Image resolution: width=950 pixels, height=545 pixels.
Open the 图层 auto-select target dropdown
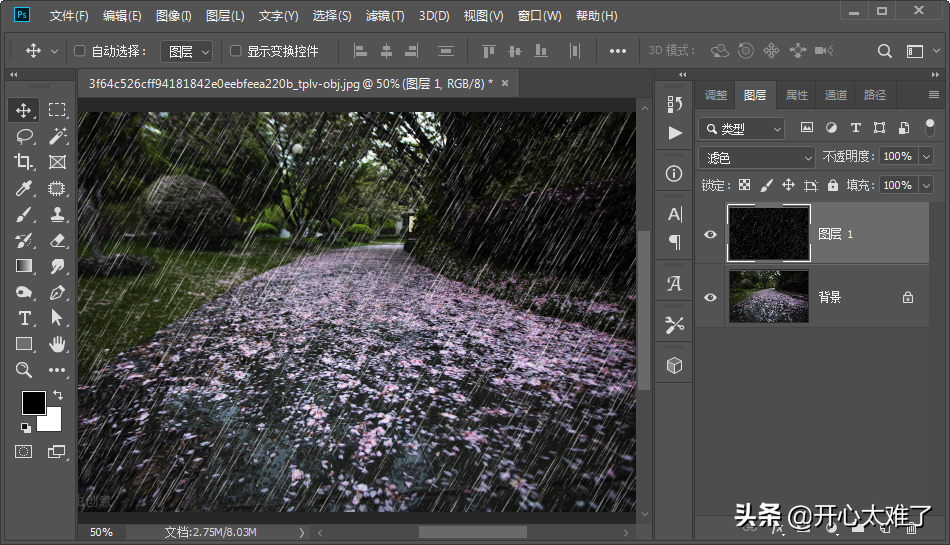[187, 52]
